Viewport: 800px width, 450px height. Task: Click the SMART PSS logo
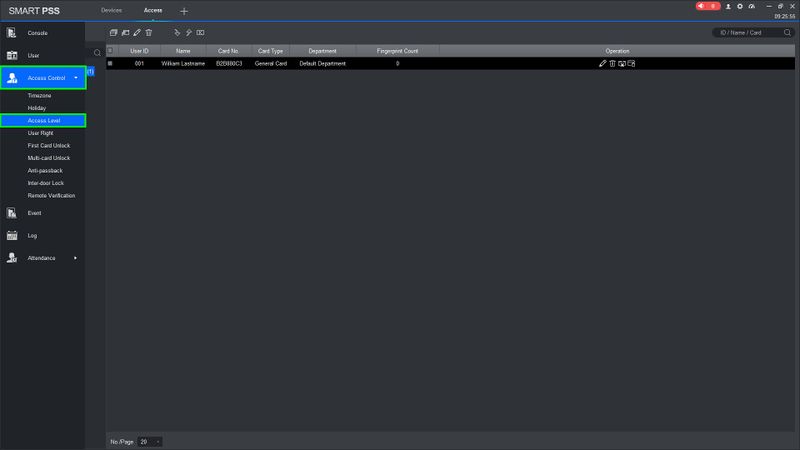click(x=34, y=11)
